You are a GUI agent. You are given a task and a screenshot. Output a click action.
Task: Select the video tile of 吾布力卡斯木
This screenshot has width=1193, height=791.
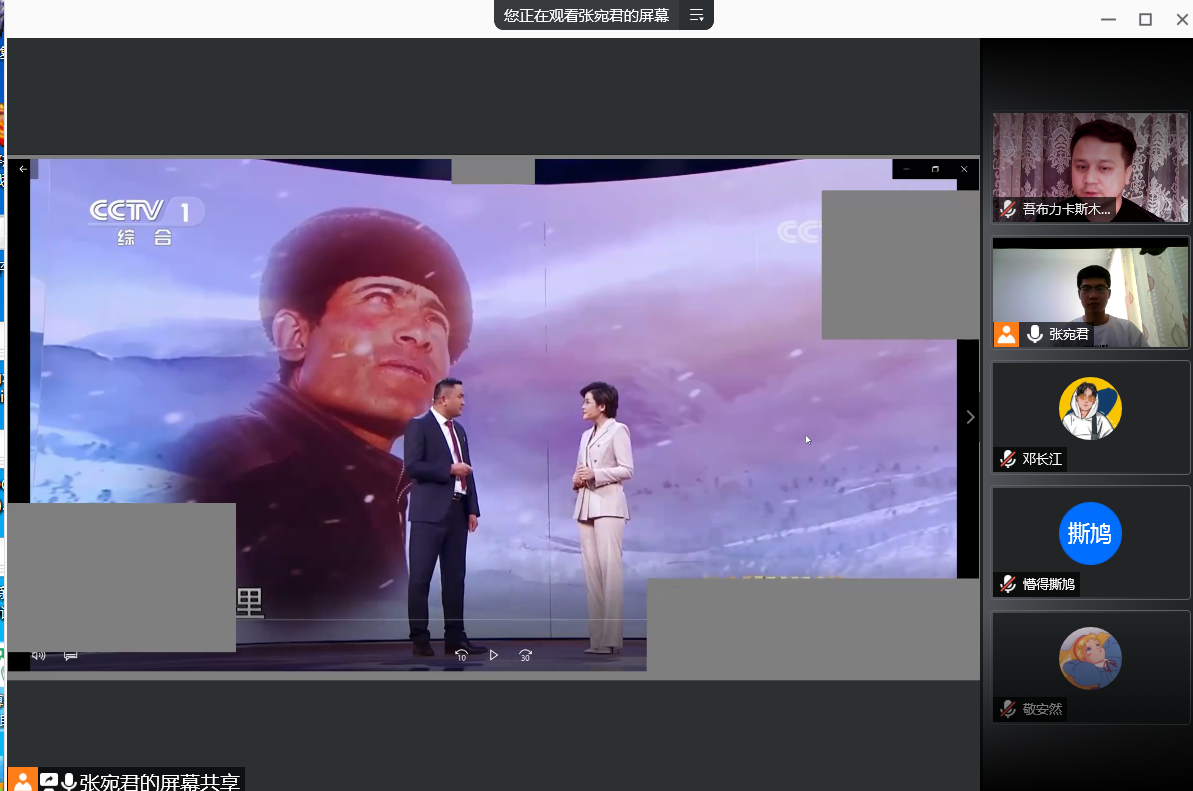(x=1090, y=167)
